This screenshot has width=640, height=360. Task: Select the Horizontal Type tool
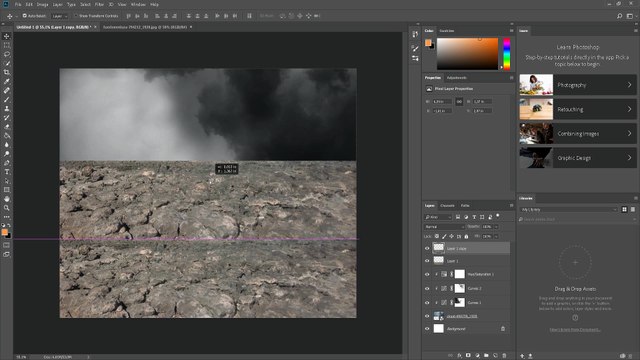7,171
